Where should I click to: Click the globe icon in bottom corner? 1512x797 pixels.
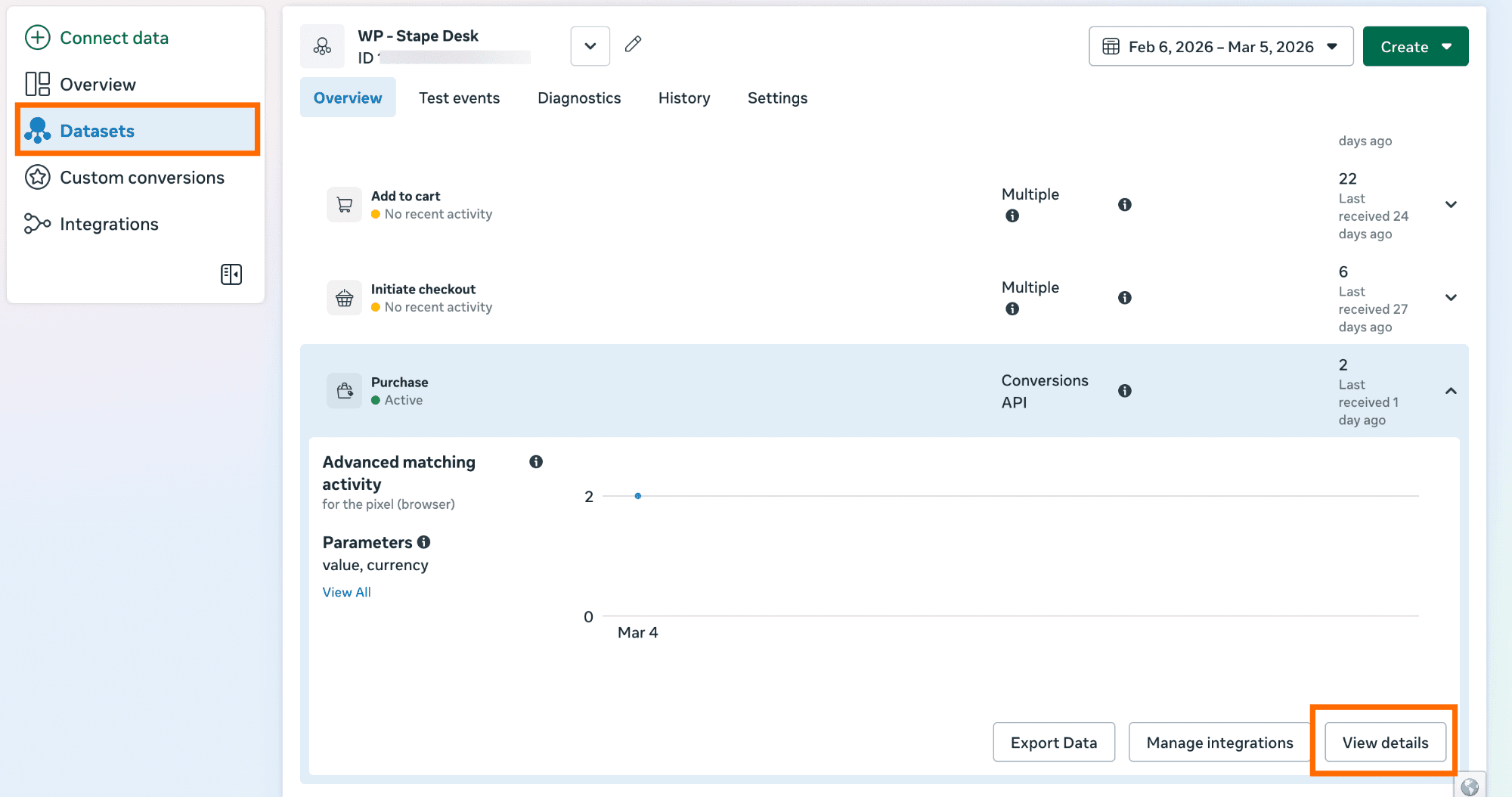pyautogui.click(x=1469, y=786)
